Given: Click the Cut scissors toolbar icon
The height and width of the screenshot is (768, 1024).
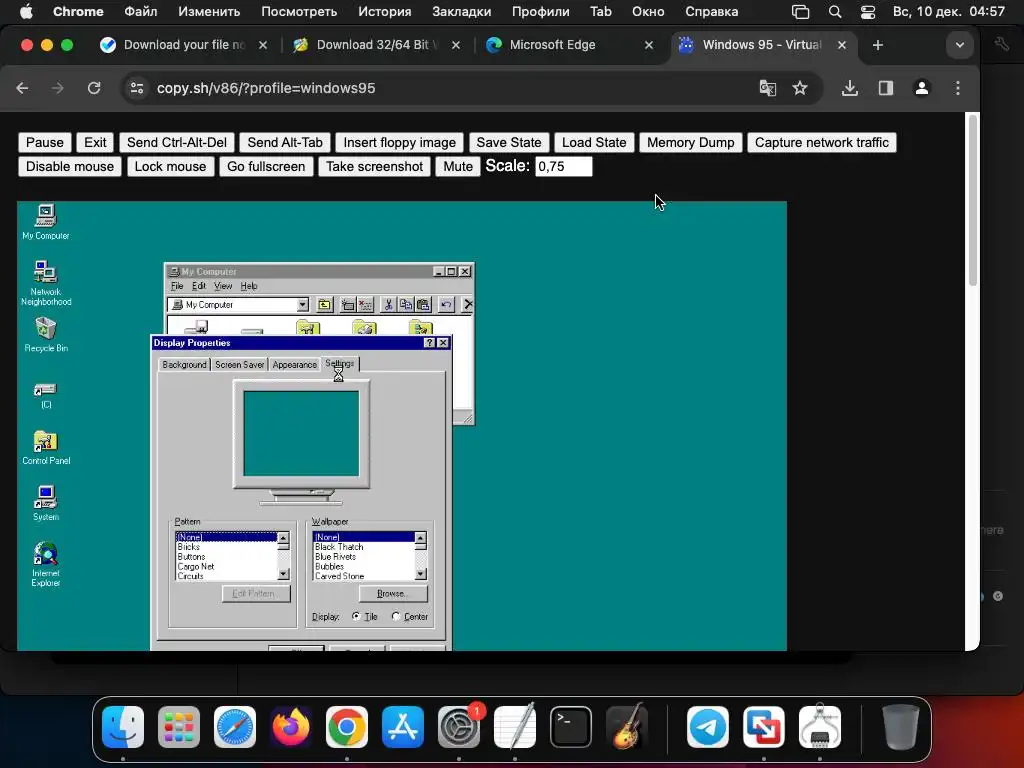Looking at the screenshot, I should coord(389,305).
